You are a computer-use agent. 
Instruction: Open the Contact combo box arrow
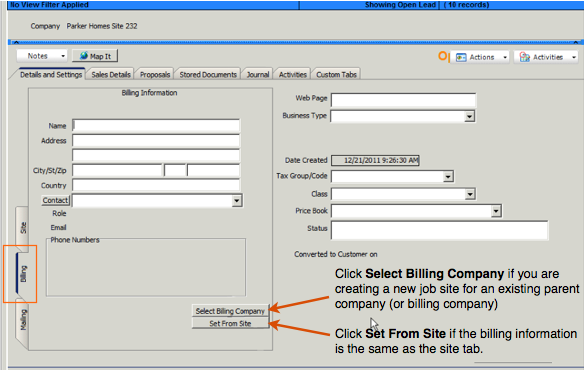[237, 200]
